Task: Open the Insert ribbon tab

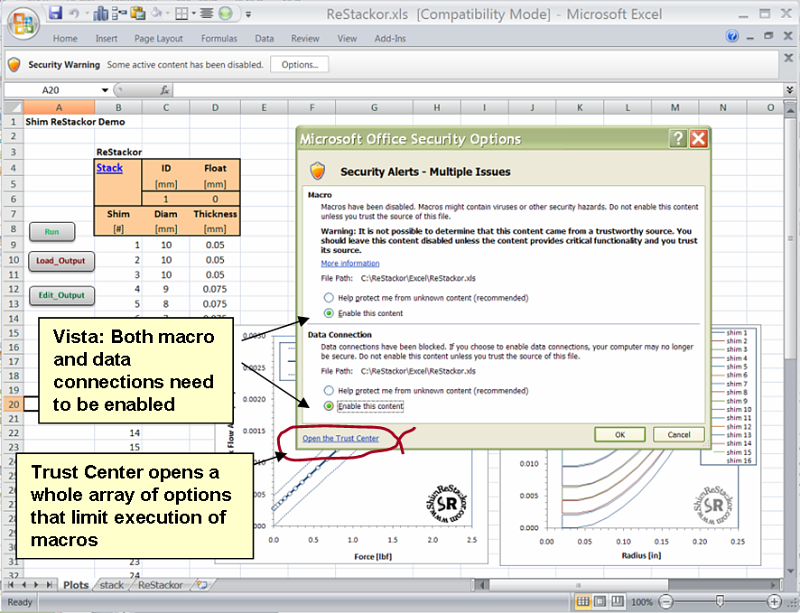Action: 106,38
